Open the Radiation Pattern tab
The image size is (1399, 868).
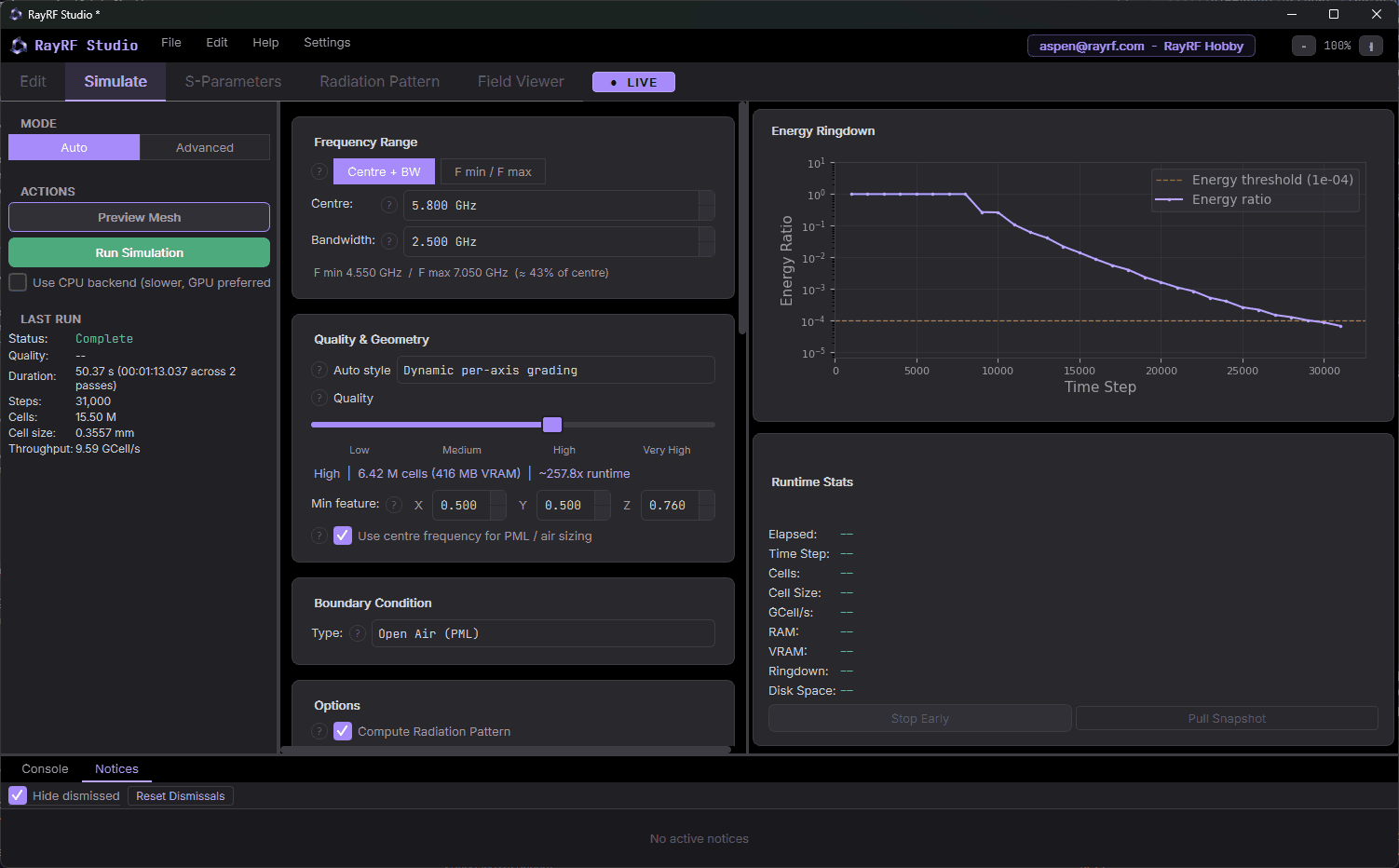pos(379,82)
